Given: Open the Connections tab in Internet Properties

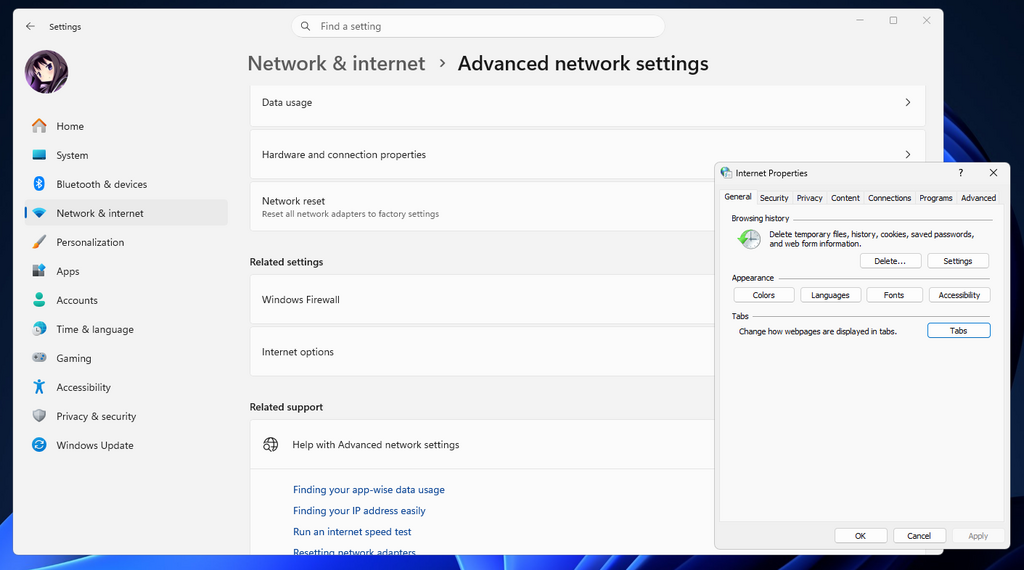Looking at the screenshot, I should click(889, 198).
